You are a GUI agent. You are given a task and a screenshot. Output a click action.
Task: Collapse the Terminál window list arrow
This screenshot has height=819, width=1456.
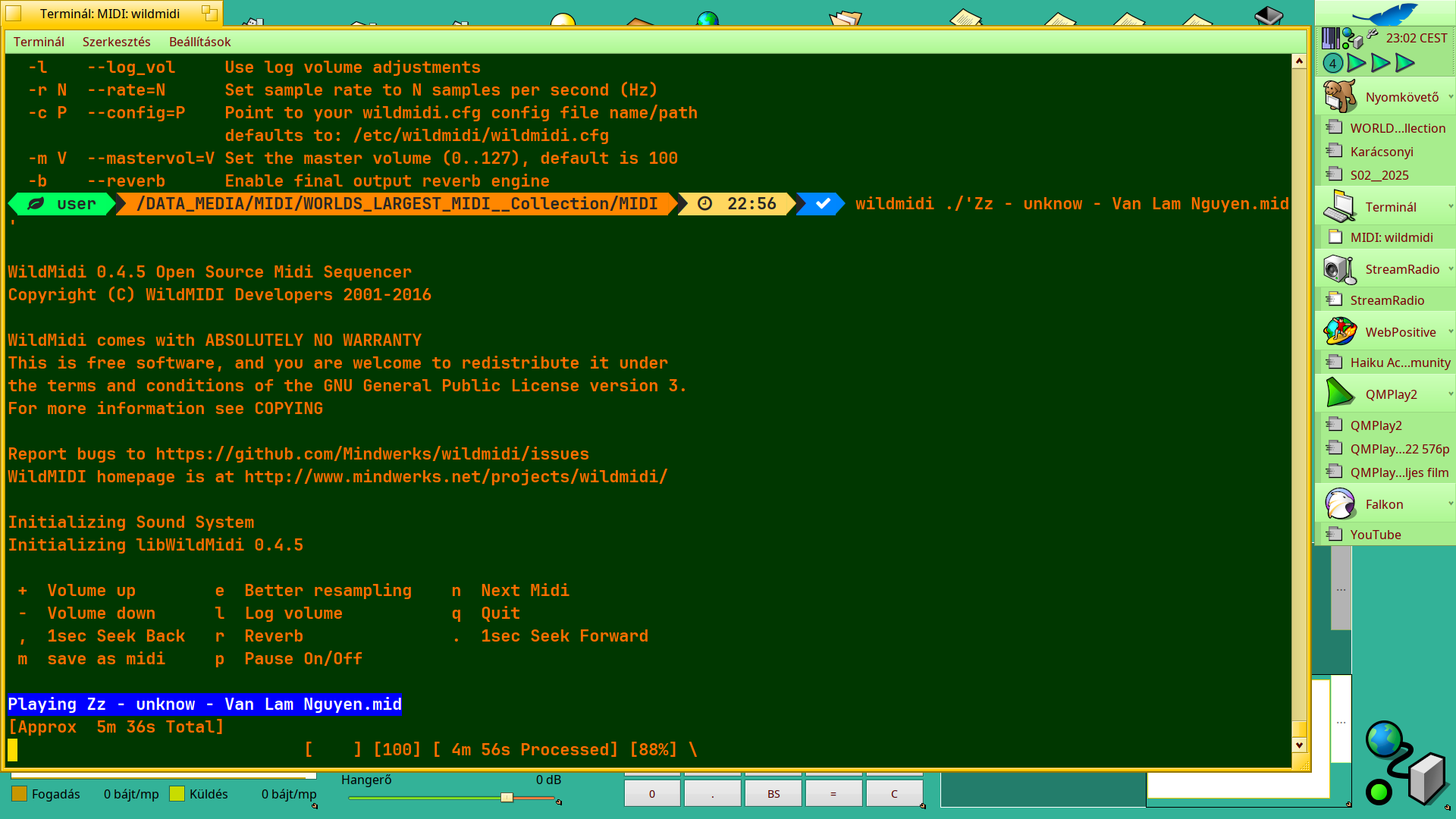coord(1450,206)
